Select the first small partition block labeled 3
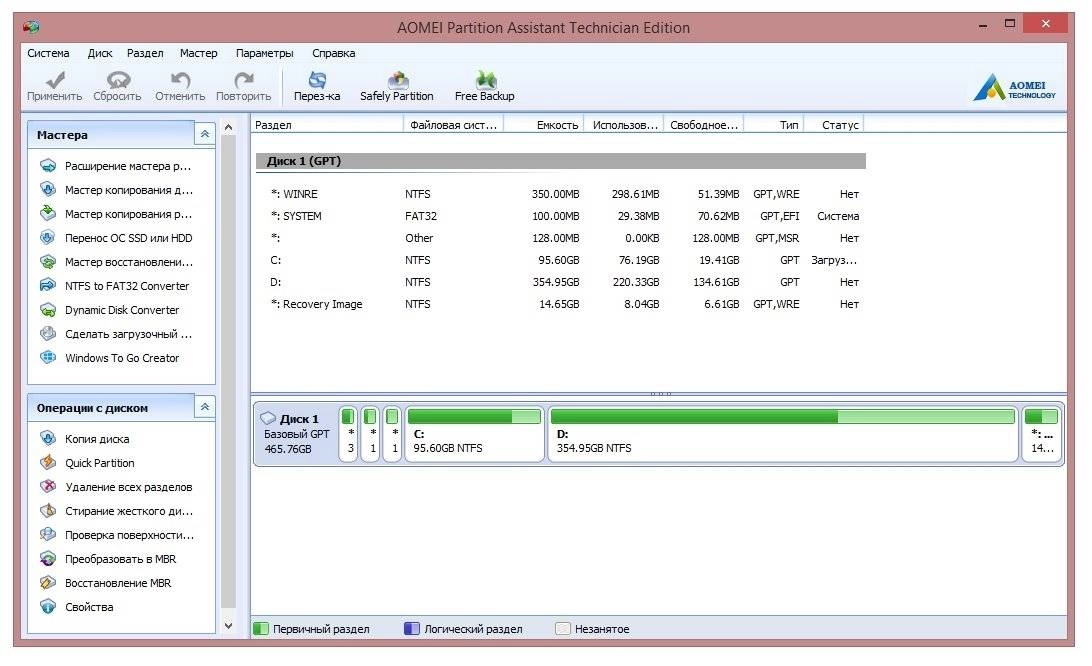The width and height of the screenshot is (1092, 666). [x=348, y=434]
